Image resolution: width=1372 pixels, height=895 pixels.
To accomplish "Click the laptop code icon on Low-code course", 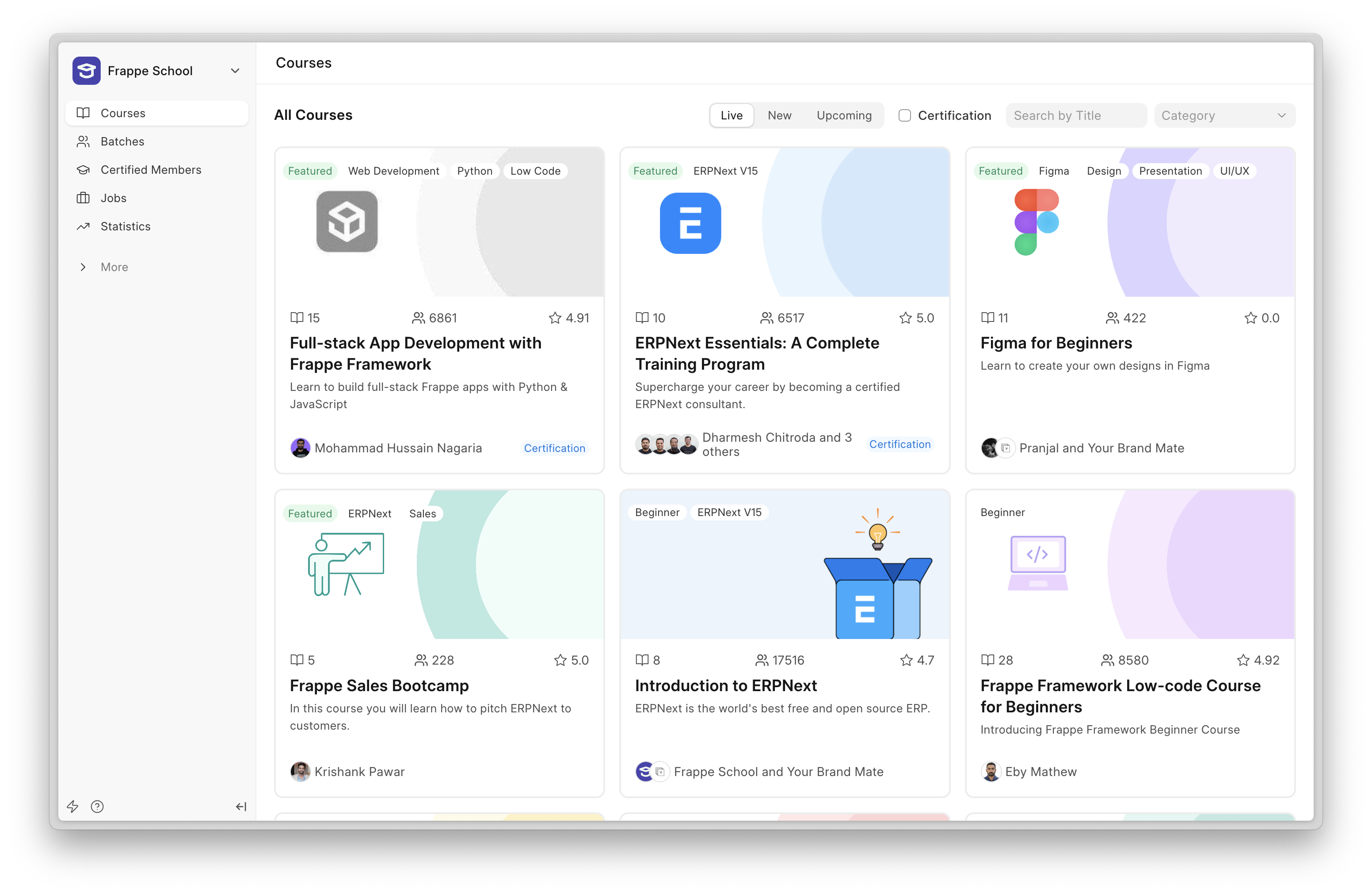I will [x=1038, y=563].
